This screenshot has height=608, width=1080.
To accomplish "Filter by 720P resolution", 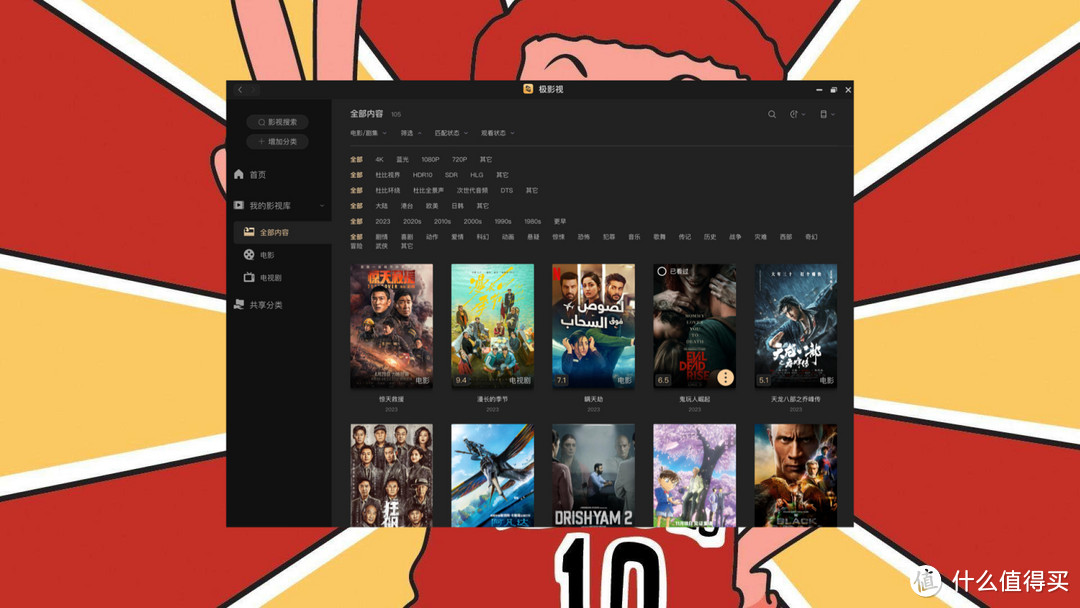I will [x=459, y=160].
